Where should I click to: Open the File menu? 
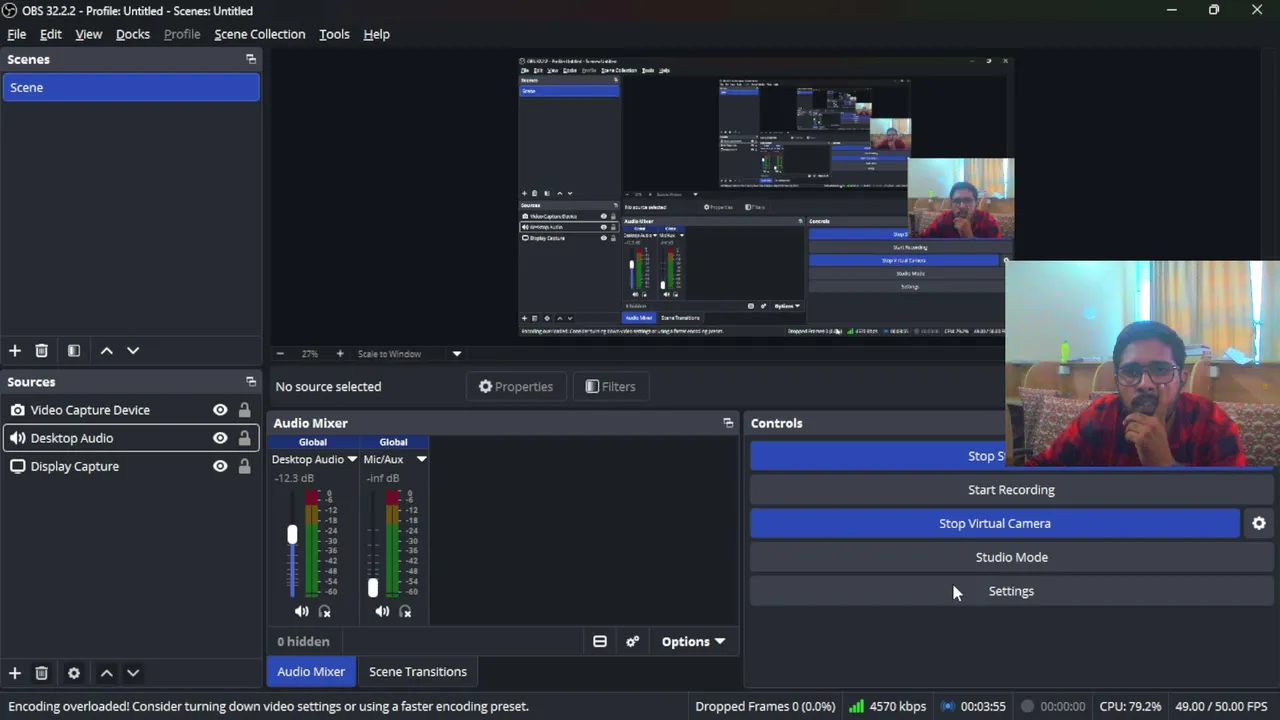[17, 34]
